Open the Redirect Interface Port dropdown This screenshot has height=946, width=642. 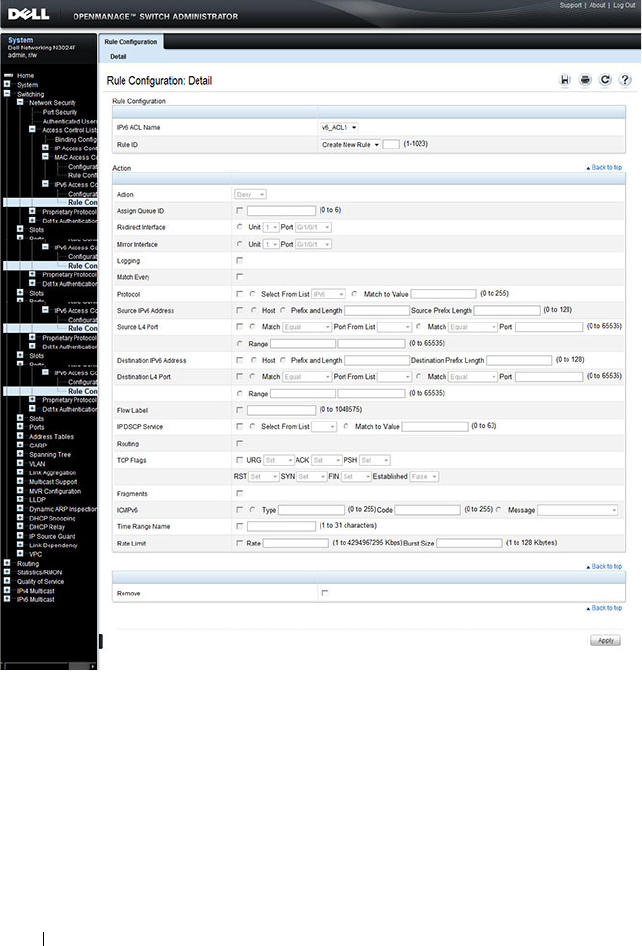314,227
